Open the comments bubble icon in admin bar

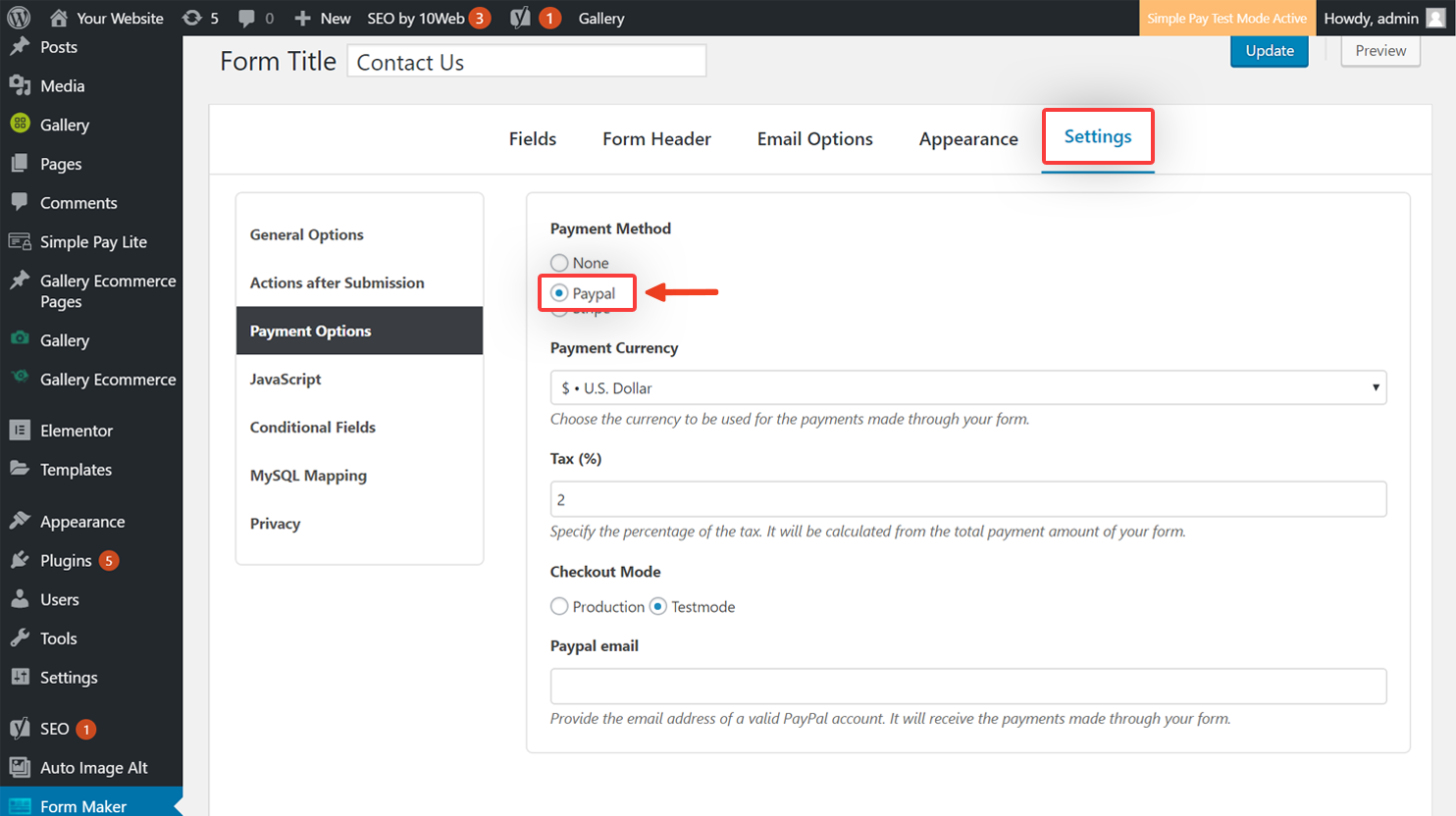pos(246,19)
